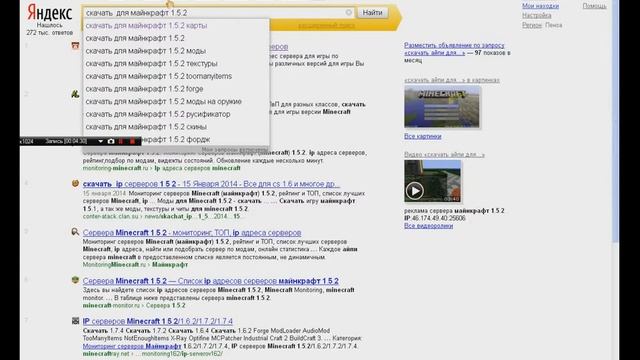
Task: Open the recorder dropdown arrow
Action: pyautogui.click(x=100, y=141)
